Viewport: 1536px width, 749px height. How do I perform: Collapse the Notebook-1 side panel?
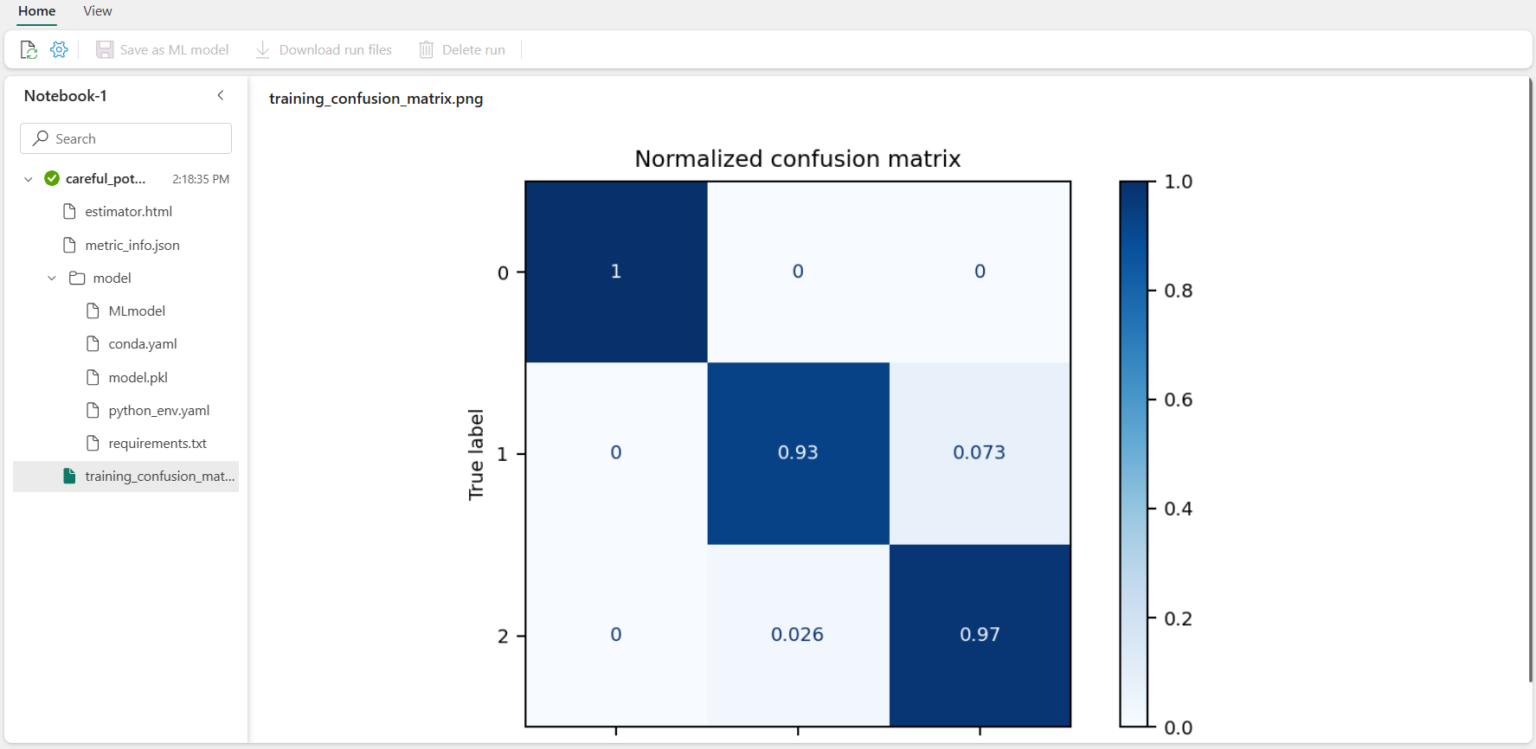[220, 95]
